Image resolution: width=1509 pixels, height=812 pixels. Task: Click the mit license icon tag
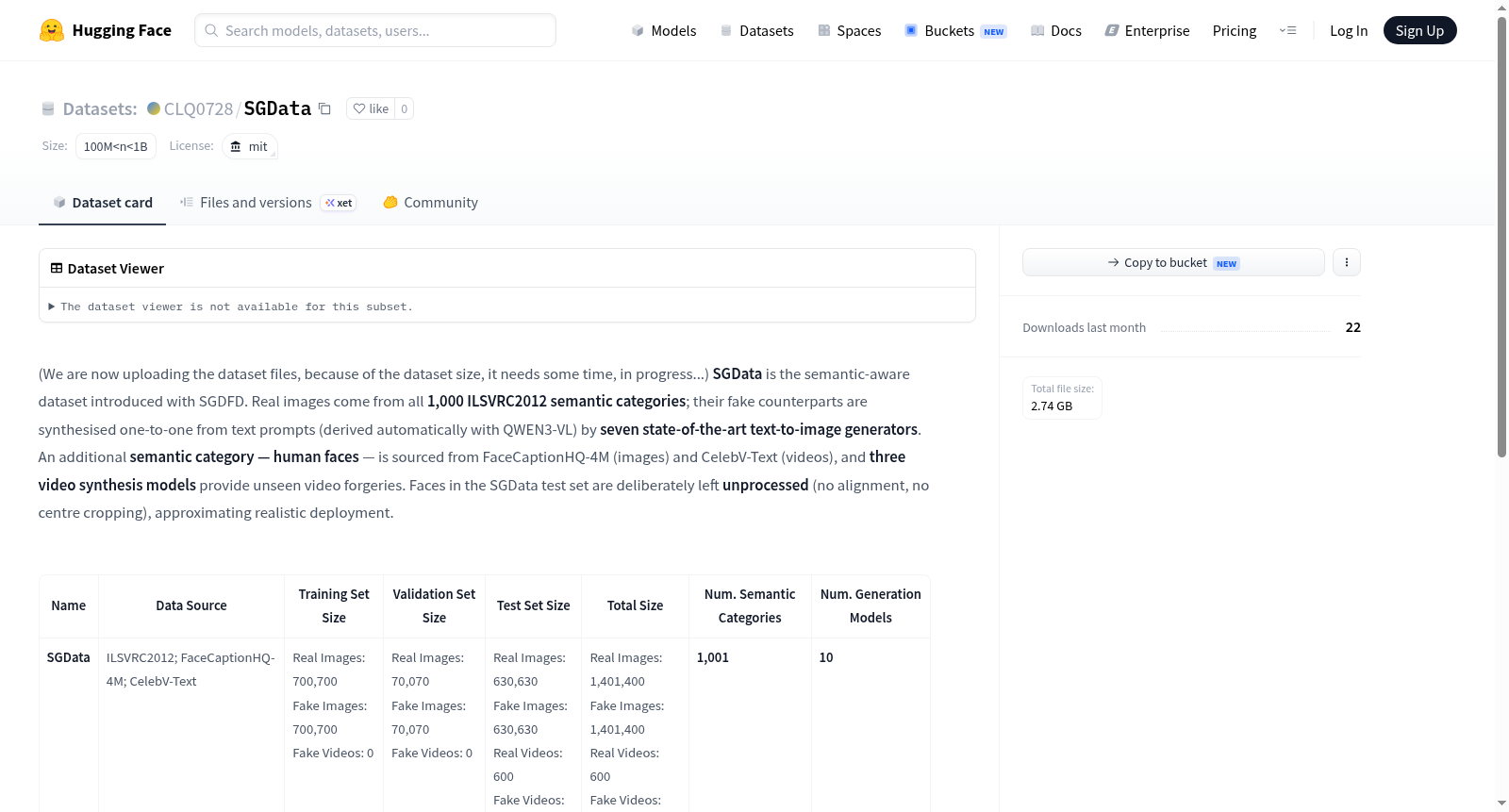pyautogui.click(x=250, y=146)
